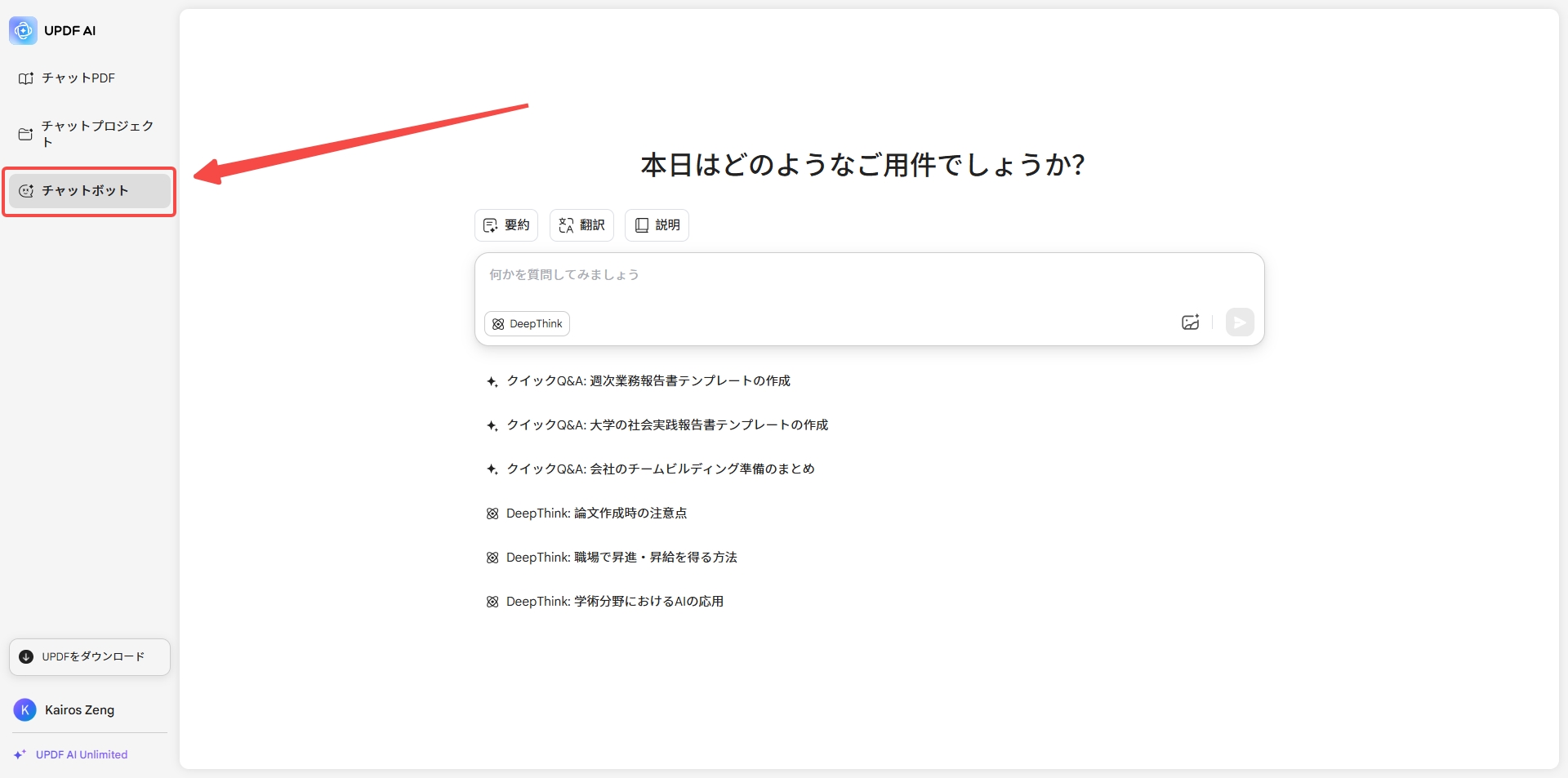Click the robot face icon beside チャットボット
1568x778 pixels.
pos(26,191)
